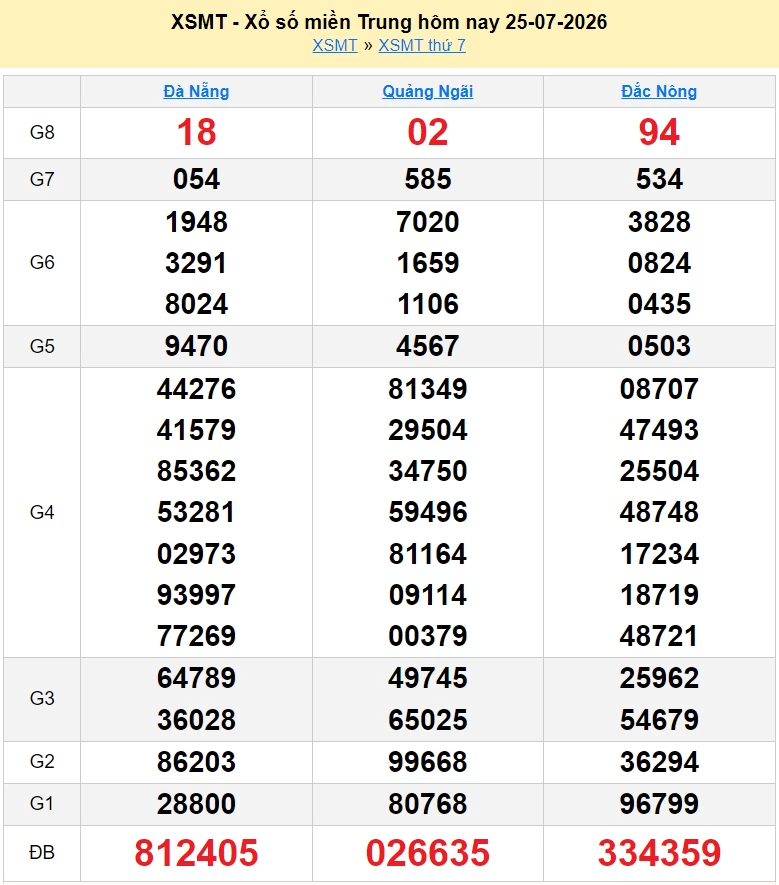This screenshot has height=885, width=779.
Task: Click G5 number 9470
Action: (196, 346)
